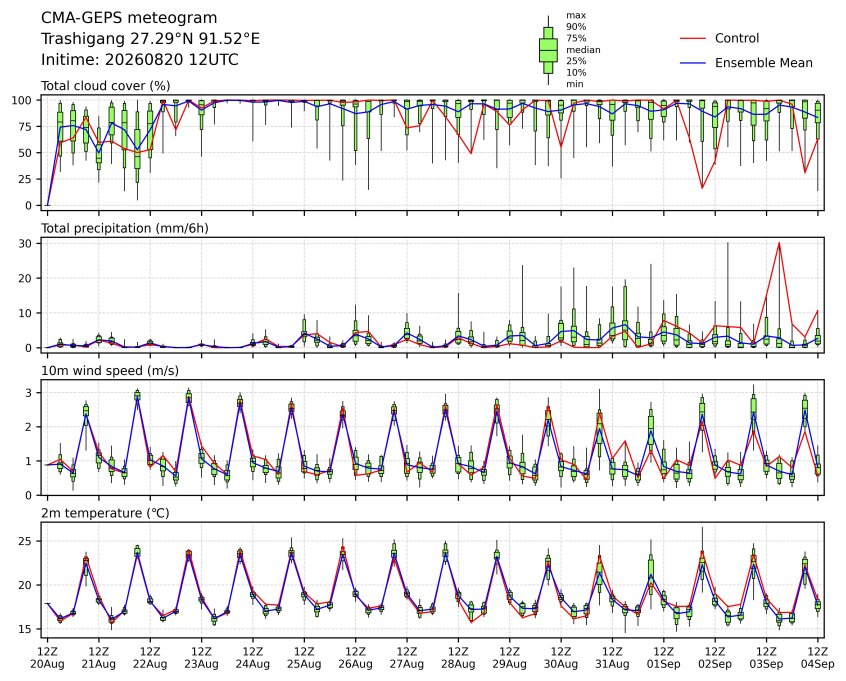Viewport: 846px width, 681px height.
Task: Click the 30 mm control precipitation peak
Action: 779,243
